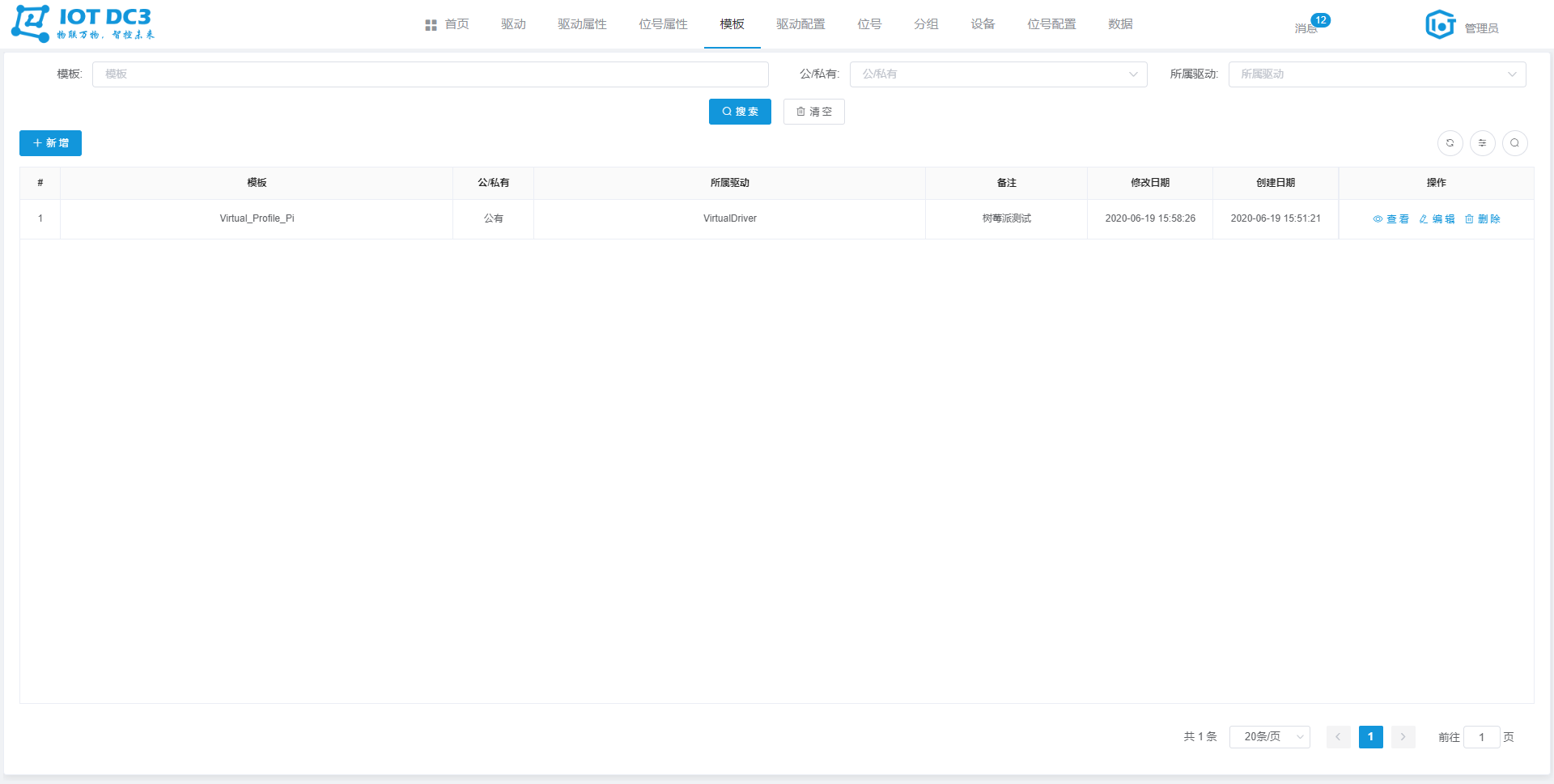Viewport: 1554px width, 784px height.
Task: Switch to the 数据 tab
Action: [x=1120, y=24]
